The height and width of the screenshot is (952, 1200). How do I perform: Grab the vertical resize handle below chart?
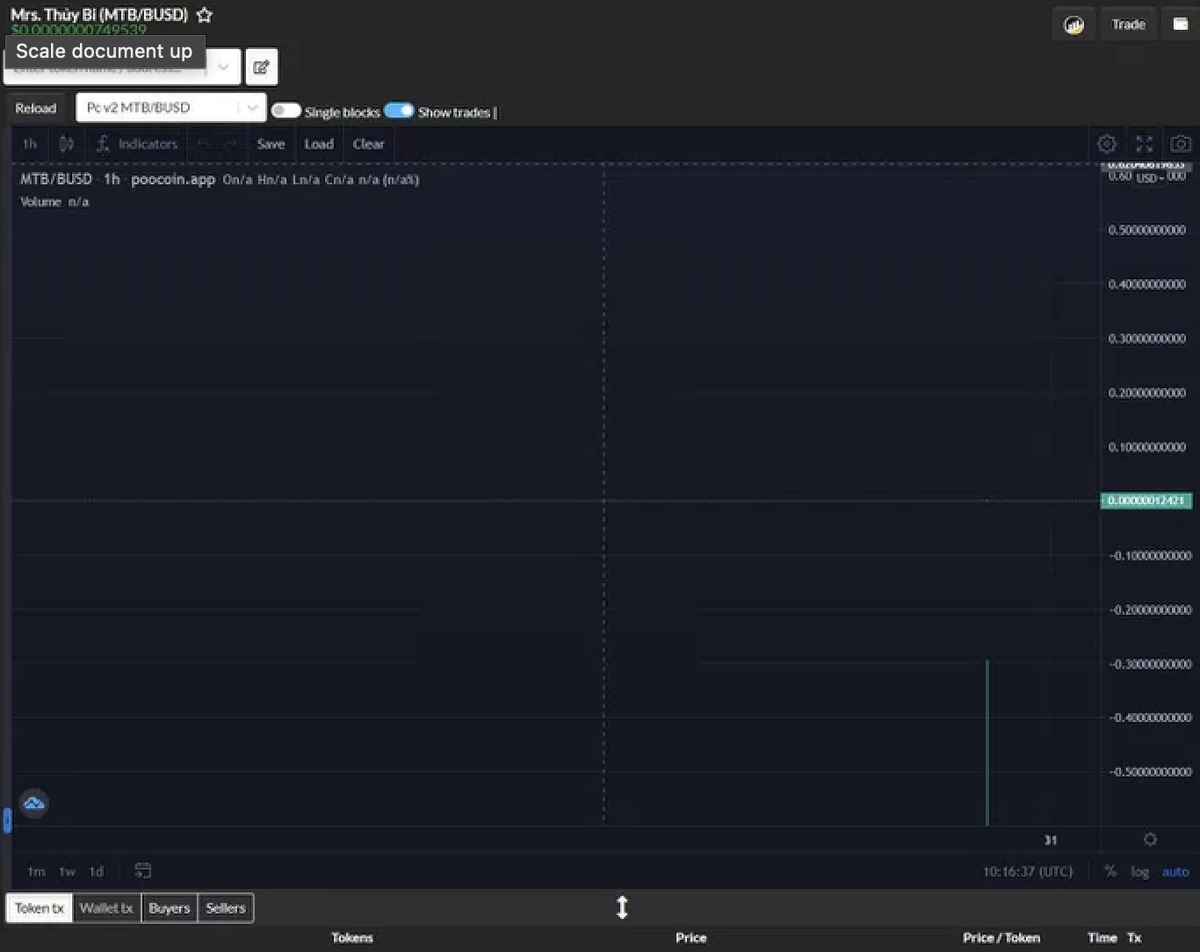coord(622,907)
